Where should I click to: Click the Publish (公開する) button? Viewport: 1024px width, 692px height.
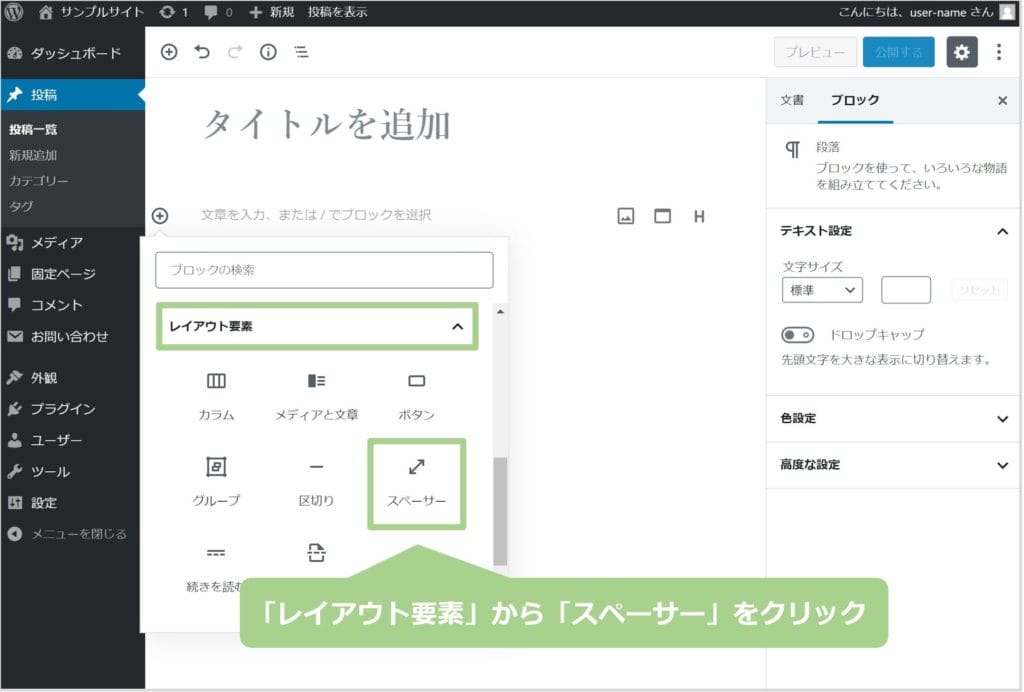pos(898,52)
